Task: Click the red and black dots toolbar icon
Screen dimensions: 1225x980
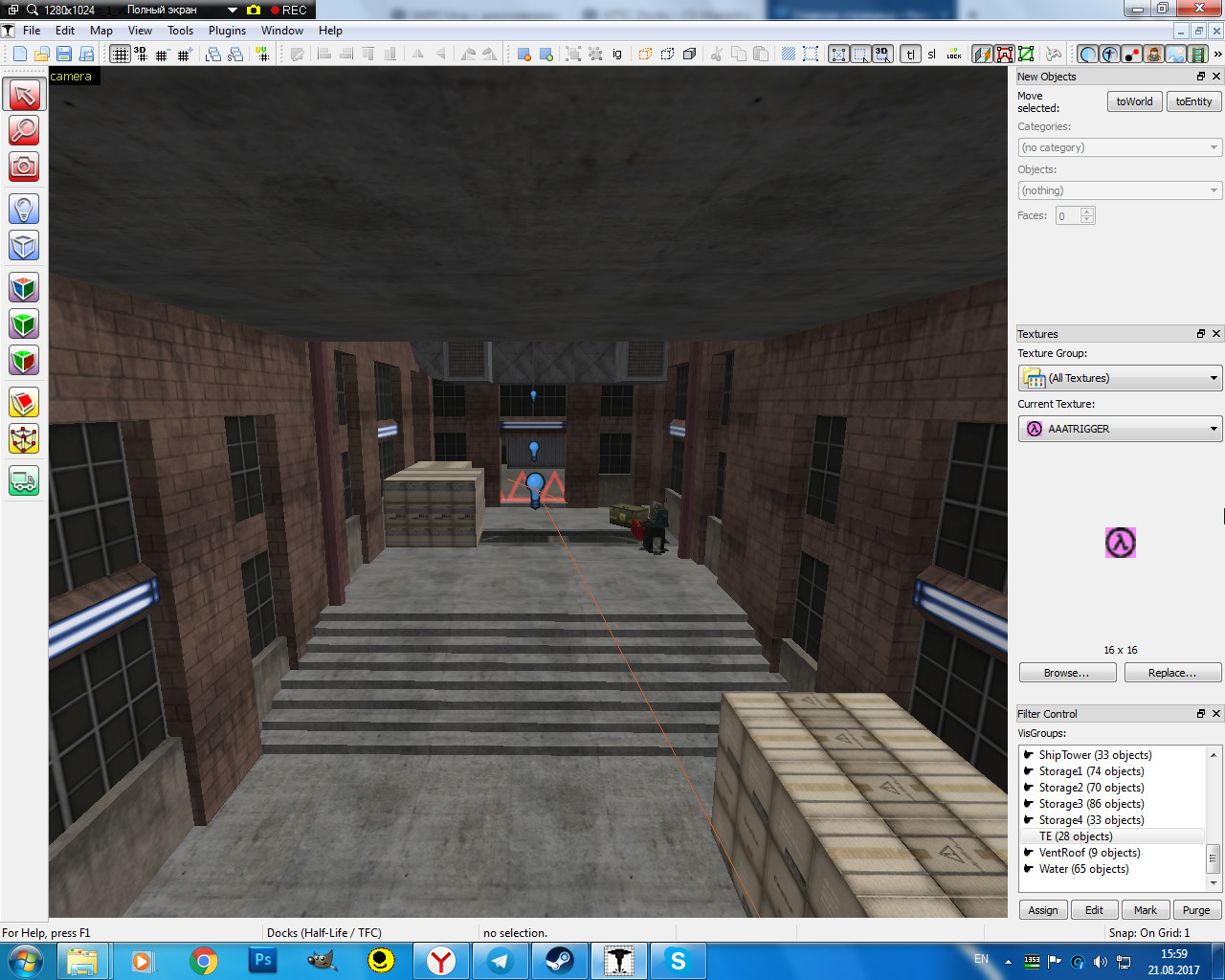Action: click(1132, 54)
